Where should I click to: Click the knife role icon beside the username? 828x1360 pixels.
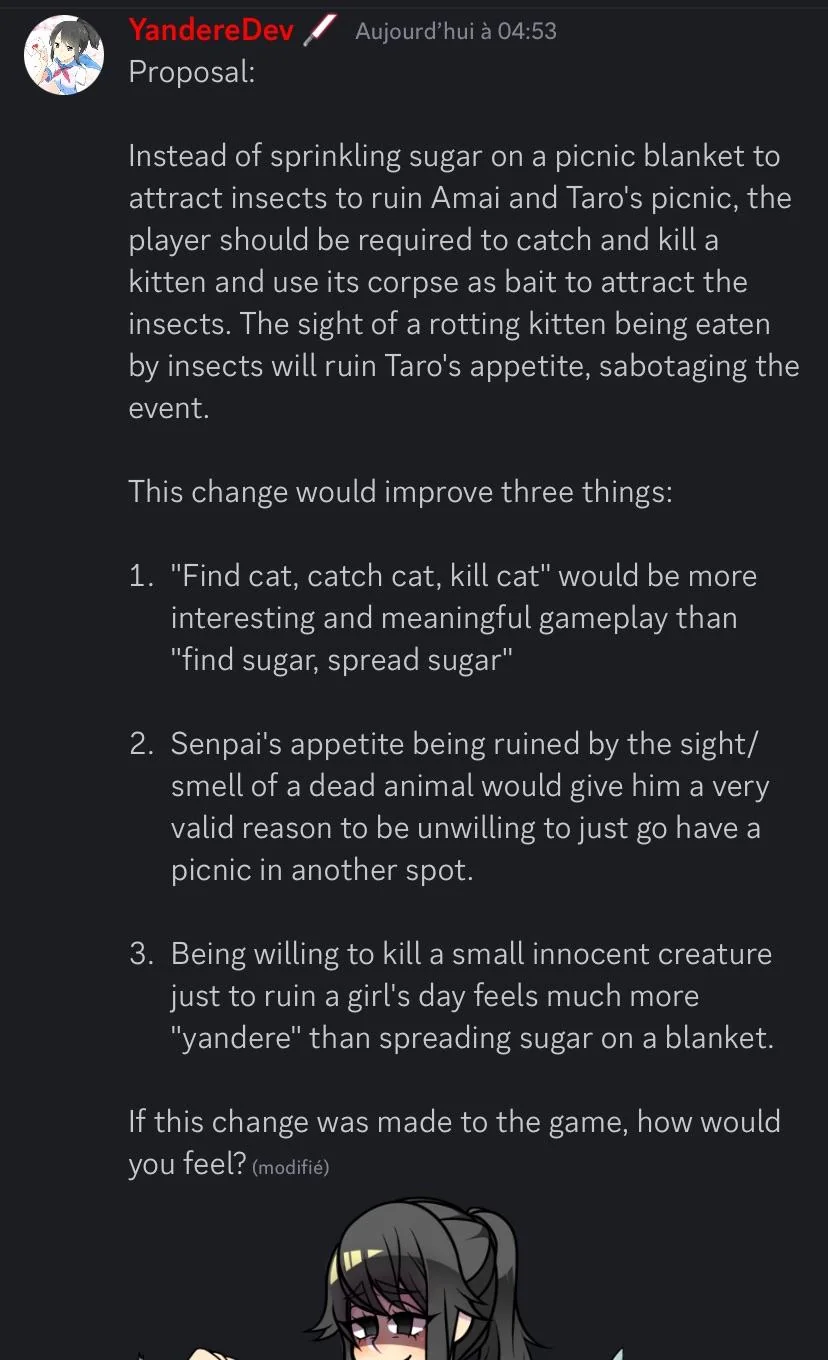pos(319,31)
